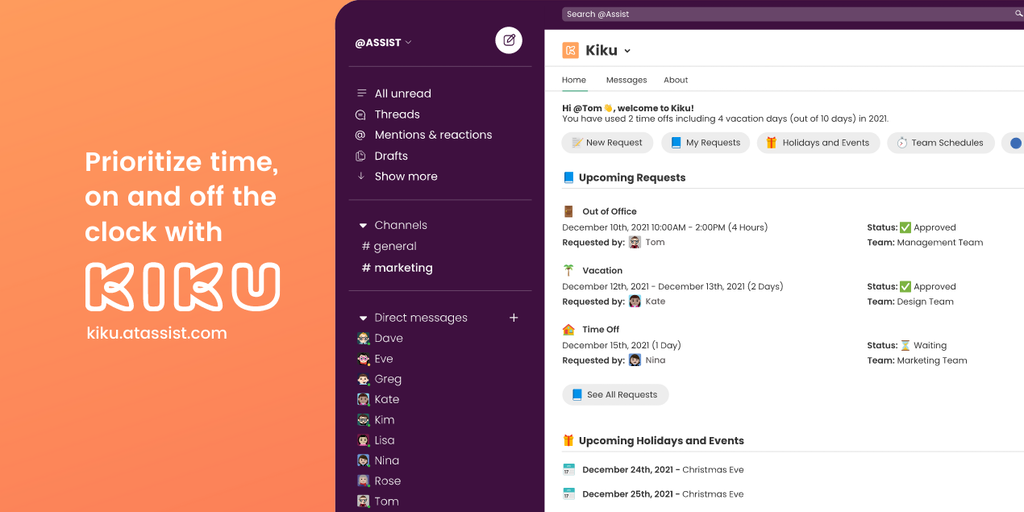Switch to the Messages tab
Image resolution: width=1024 pixels, height=512 pixels.
point(626,80)
